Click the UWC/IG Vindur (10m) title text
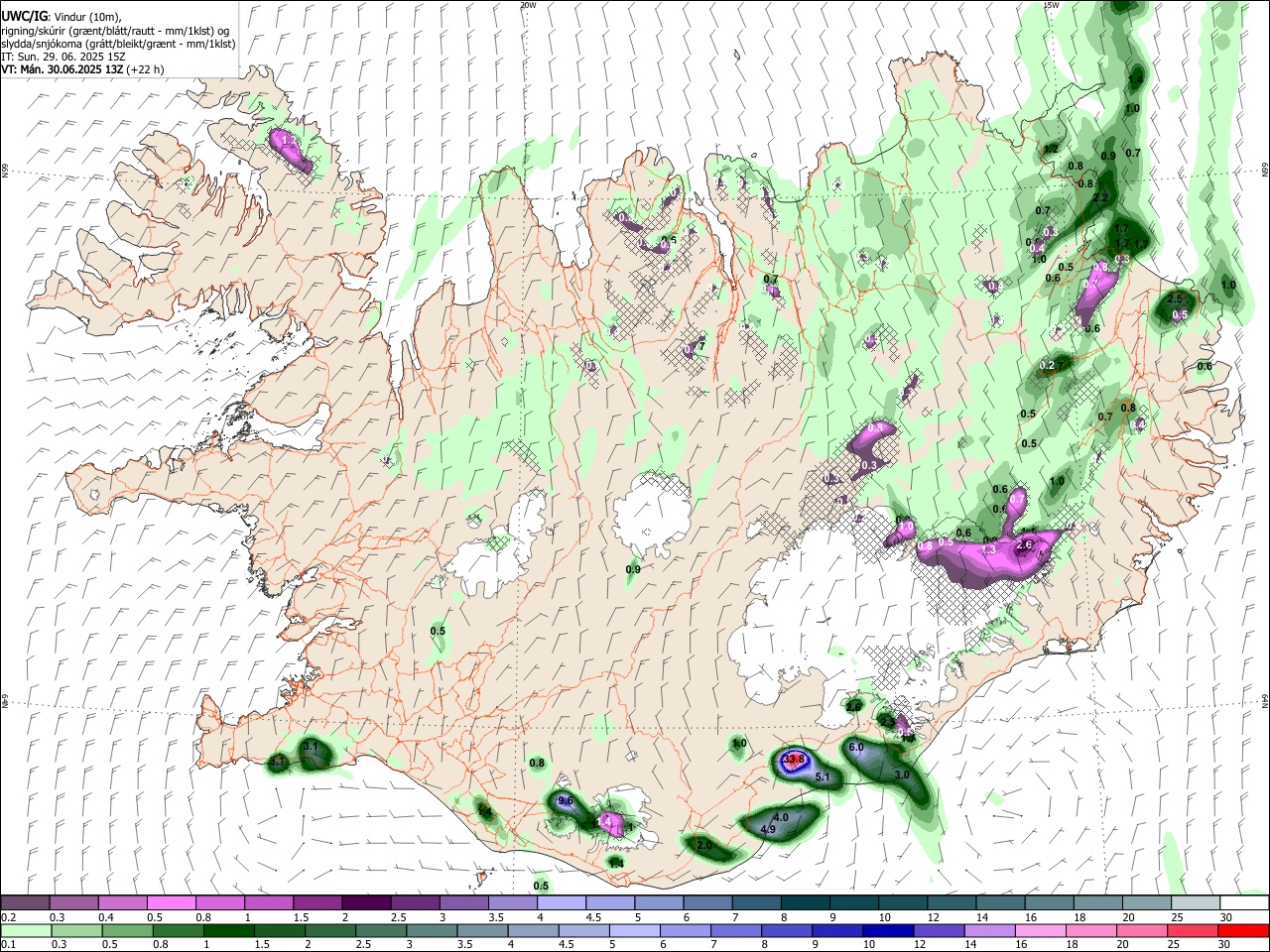1270x952 pixels. click(x=62, y=17)
